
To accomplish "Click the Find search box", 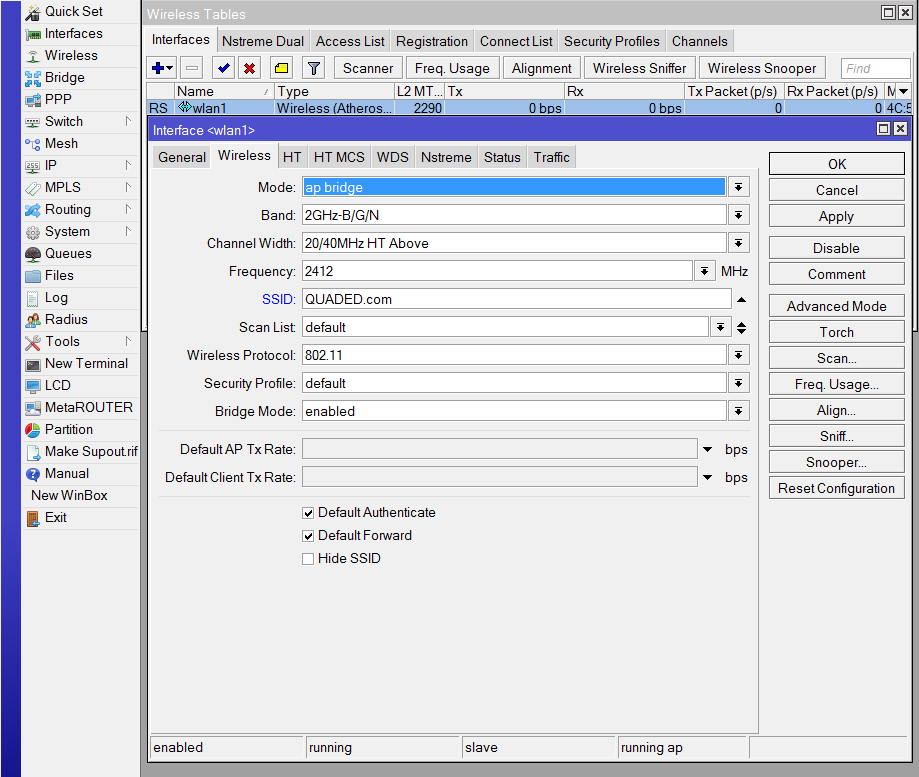I will click(875, 69).
